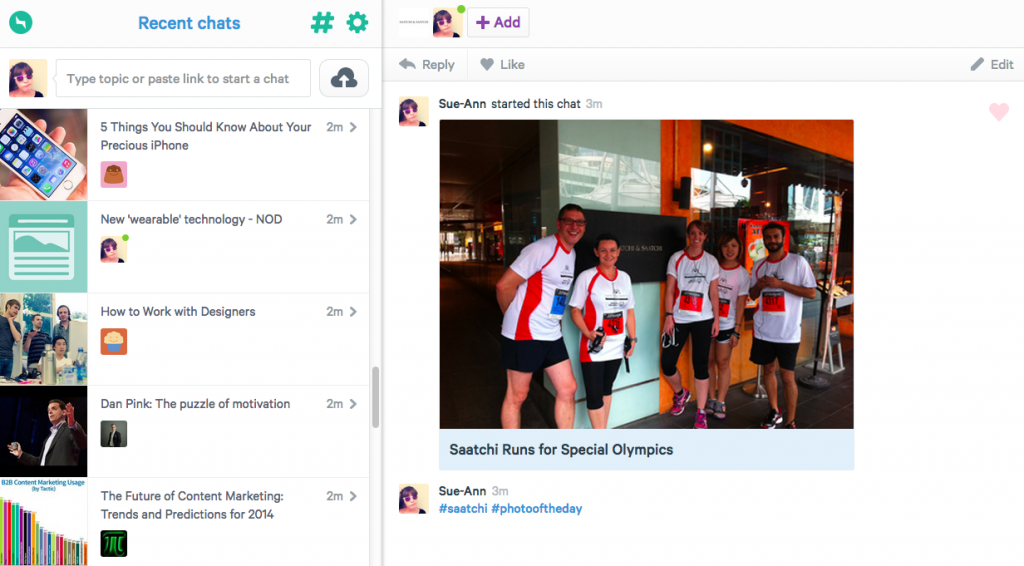Screen dimensions: 1024x566
Task: Expand the 5 Things iPhone chat chevron
Action: point(353,127)
